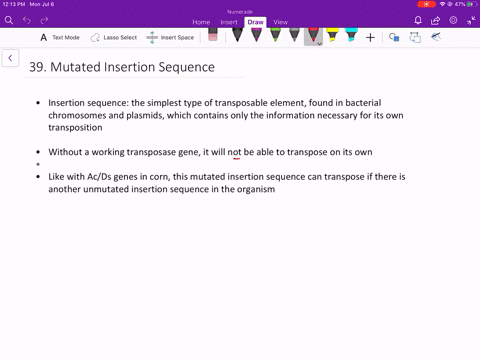
Task: Switch to the Home tab
Action: (201, 22)
